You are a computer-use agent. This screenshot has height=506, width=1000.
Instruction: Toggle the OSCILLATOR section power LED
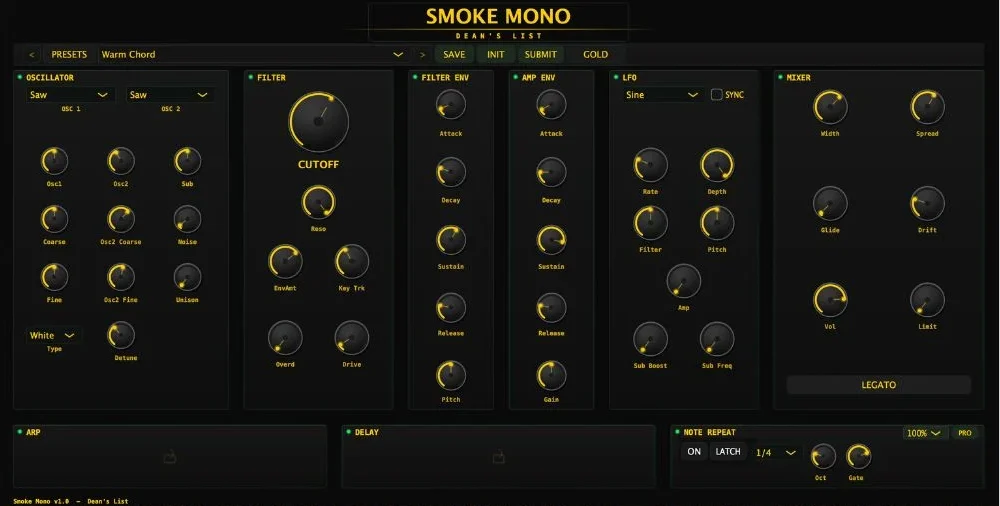pos(20,77)
